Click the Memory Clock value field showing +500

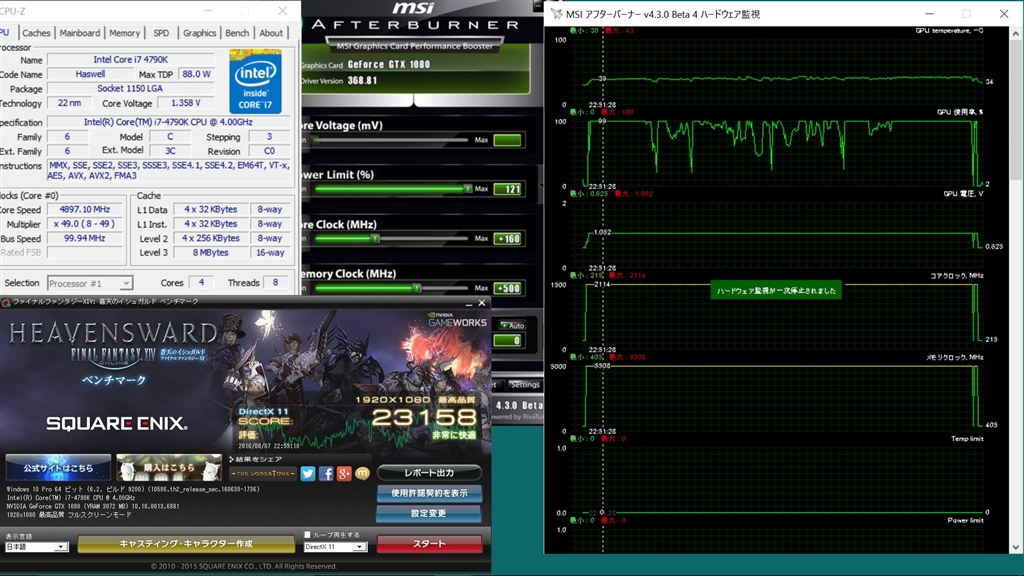pyautogui.click(x=507, y=288)
